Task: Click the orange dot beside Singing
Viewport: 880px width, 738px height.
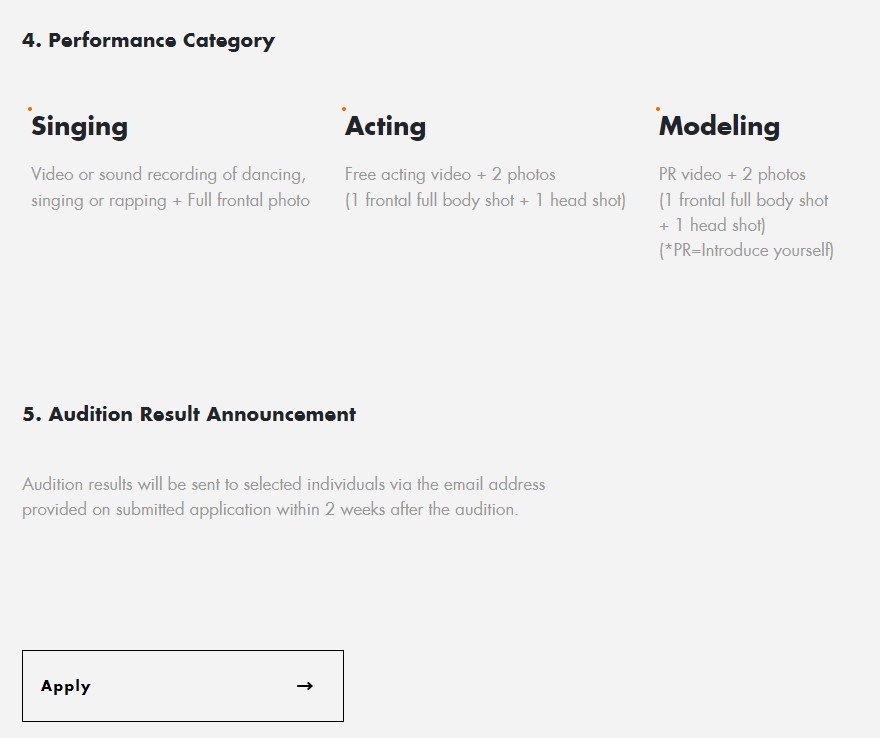Action: pyautogui.click(x=30, y=109)
